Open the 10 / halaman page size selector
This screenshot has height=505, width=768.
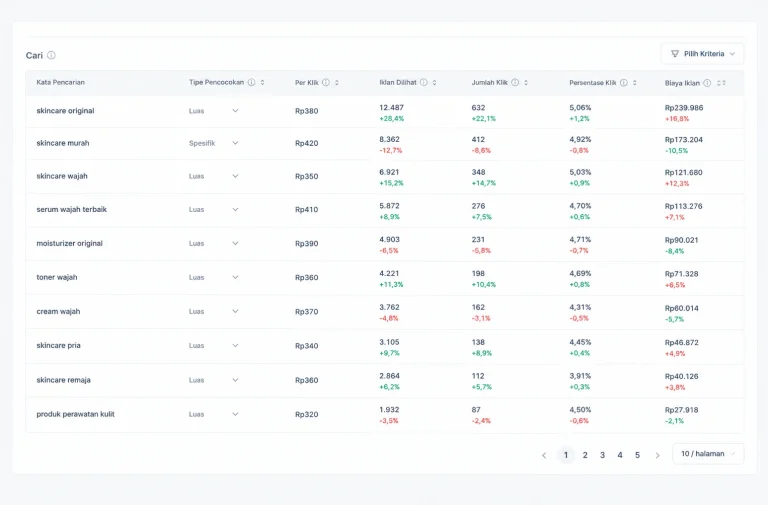708,454
